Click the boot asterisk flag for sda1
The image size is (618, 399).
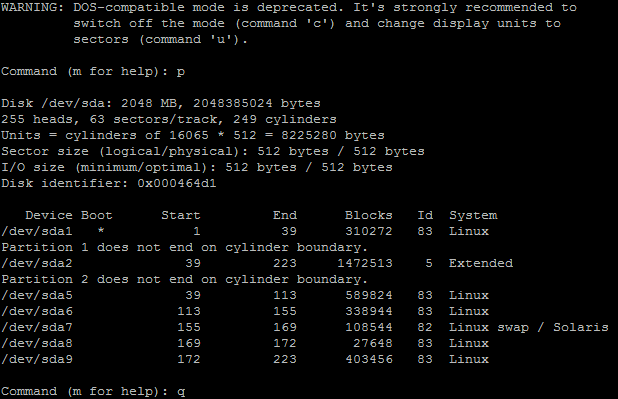tap(101, 231)
